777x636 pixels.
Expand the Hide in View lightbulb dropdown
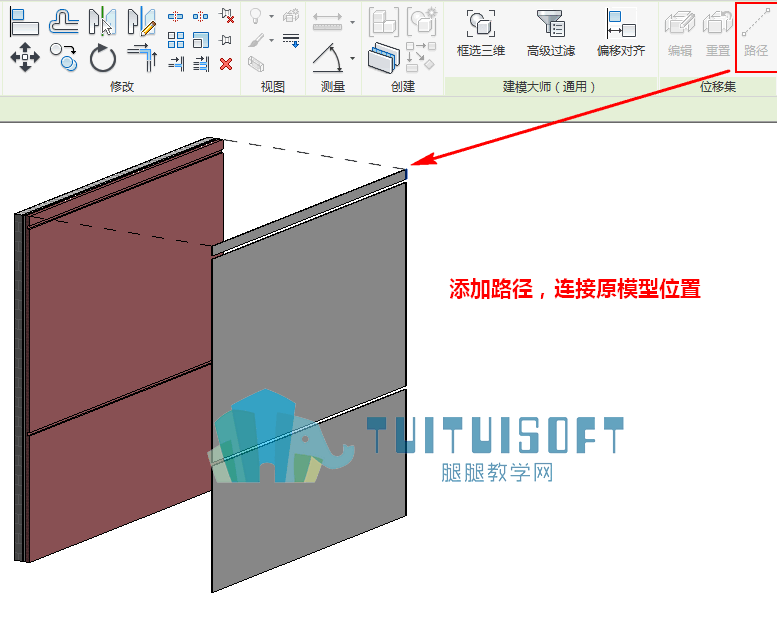272,16
